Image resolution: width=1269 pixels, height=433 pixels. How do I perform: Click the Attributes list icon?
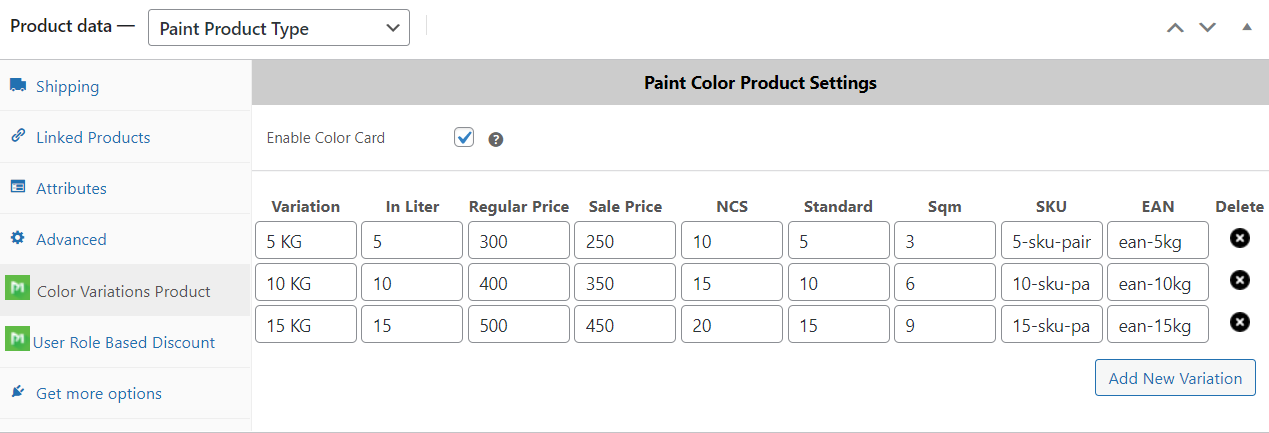(x=18, y=187)
